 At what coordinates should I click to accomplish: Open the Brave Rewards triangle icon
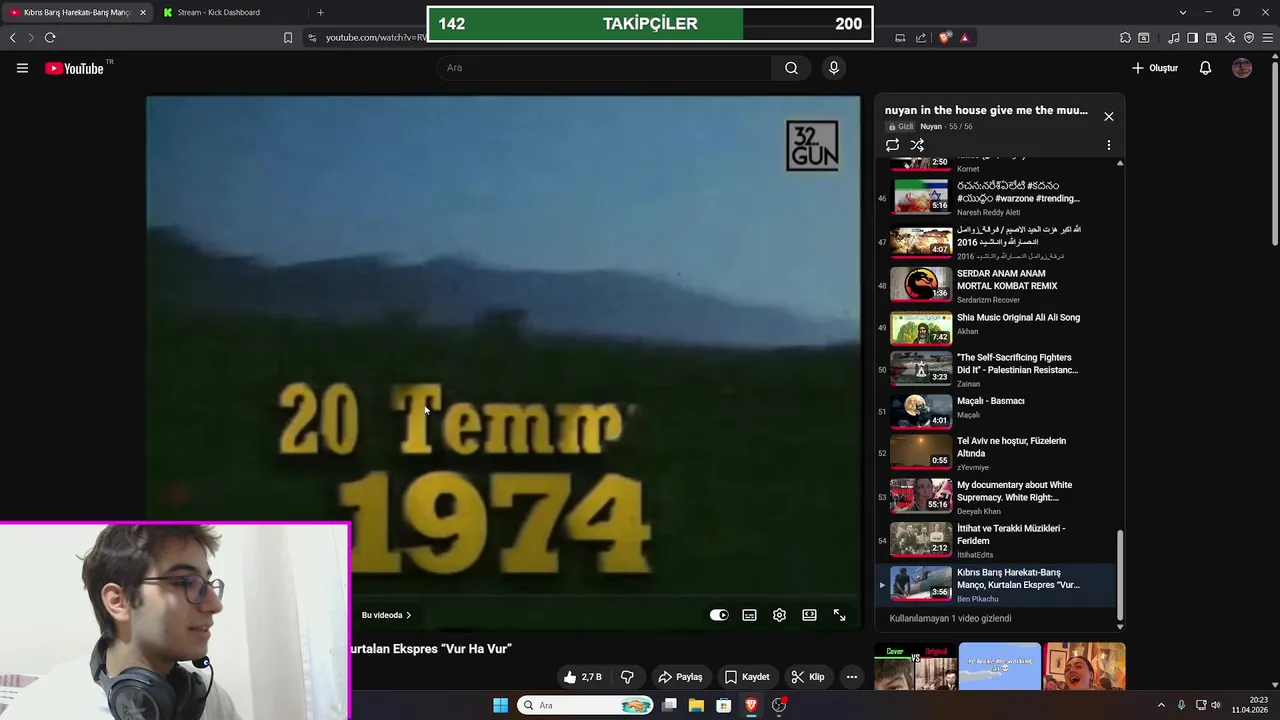(x=964, y=38)
